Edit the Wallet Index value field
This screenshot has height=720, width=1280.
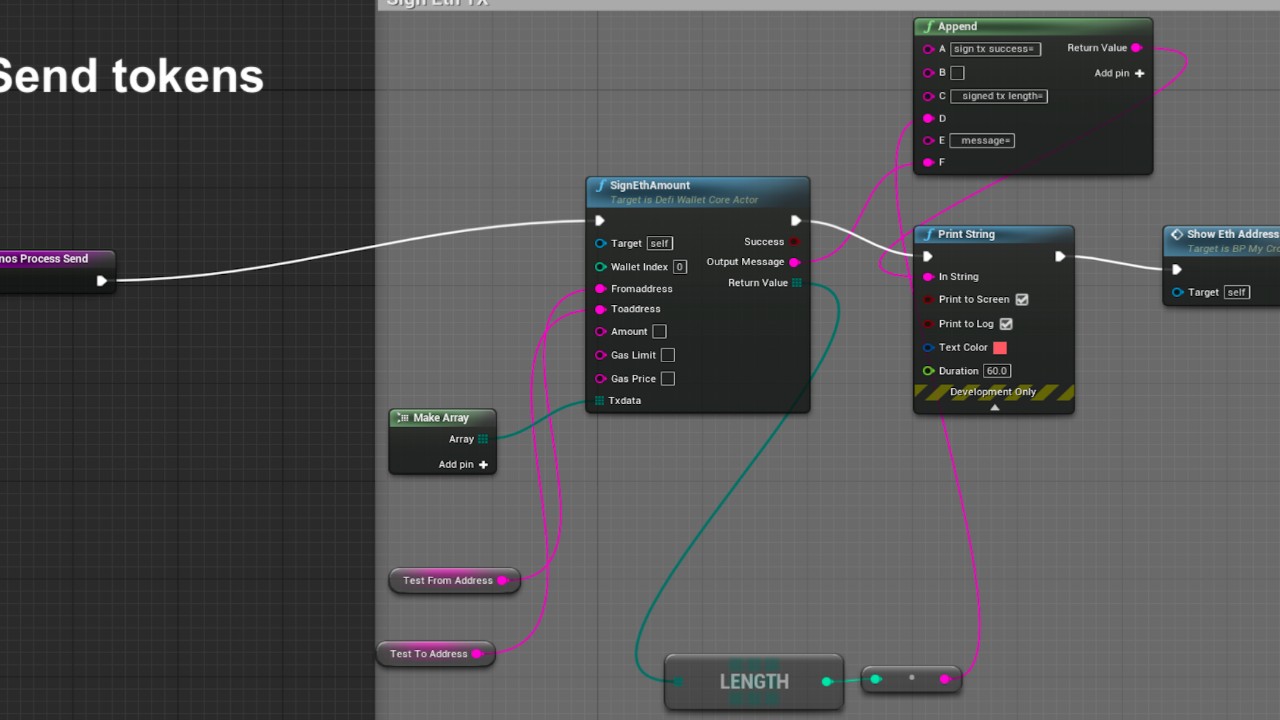[680, 267]
